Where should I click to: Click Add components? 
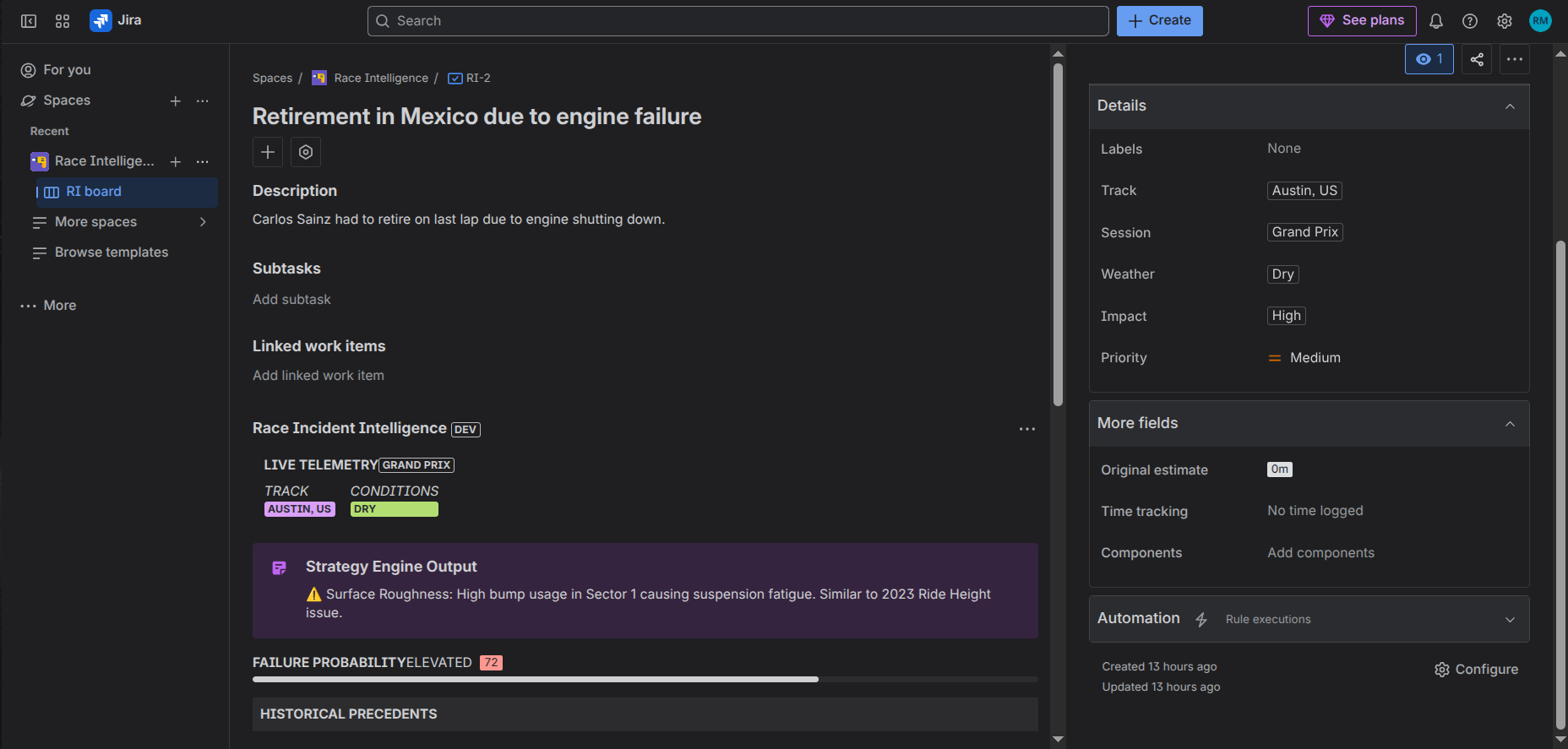(x=1320, y=553)
